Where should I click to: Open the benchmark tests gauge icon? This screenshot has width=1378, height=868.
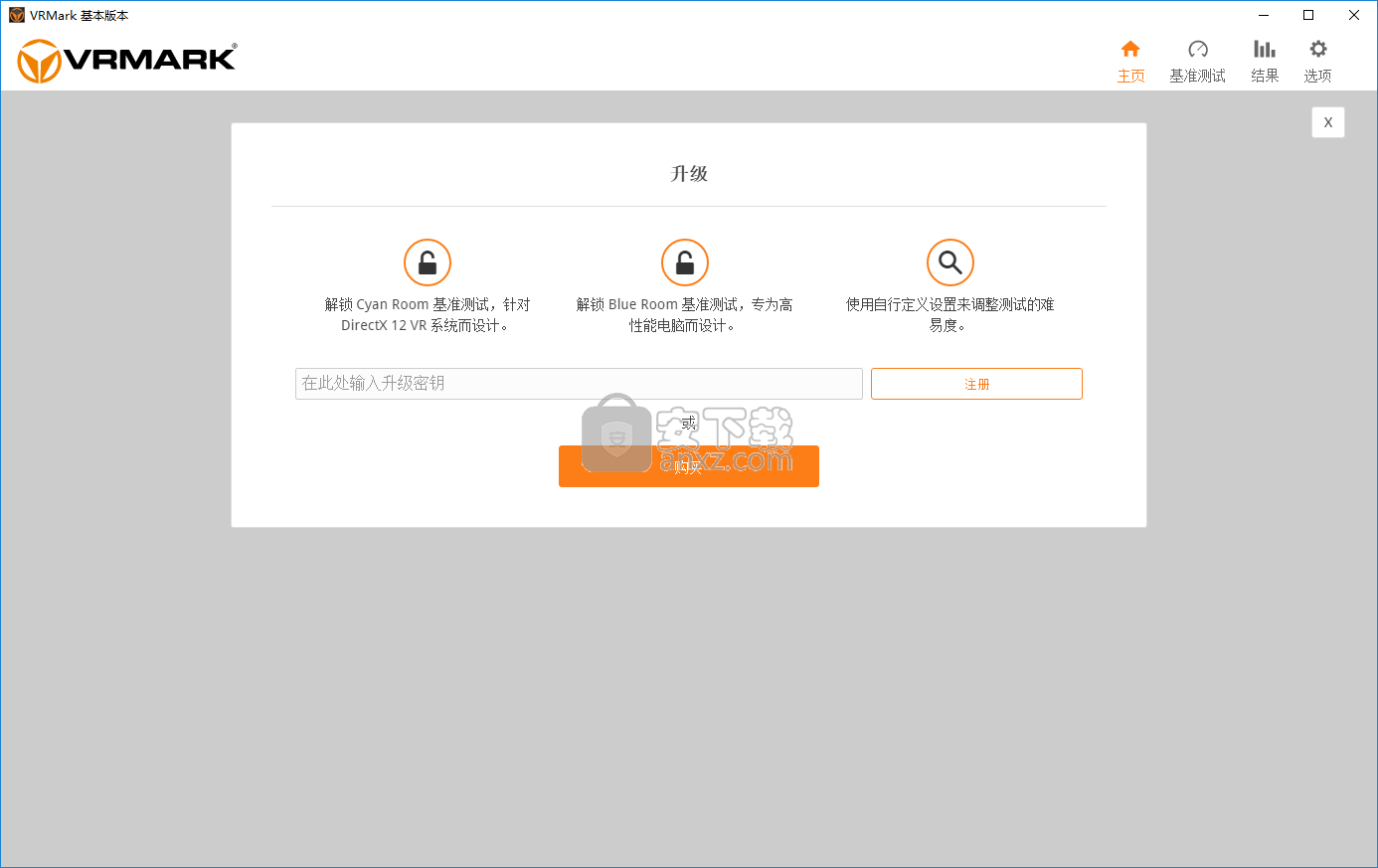click(x=1197, y=49)
